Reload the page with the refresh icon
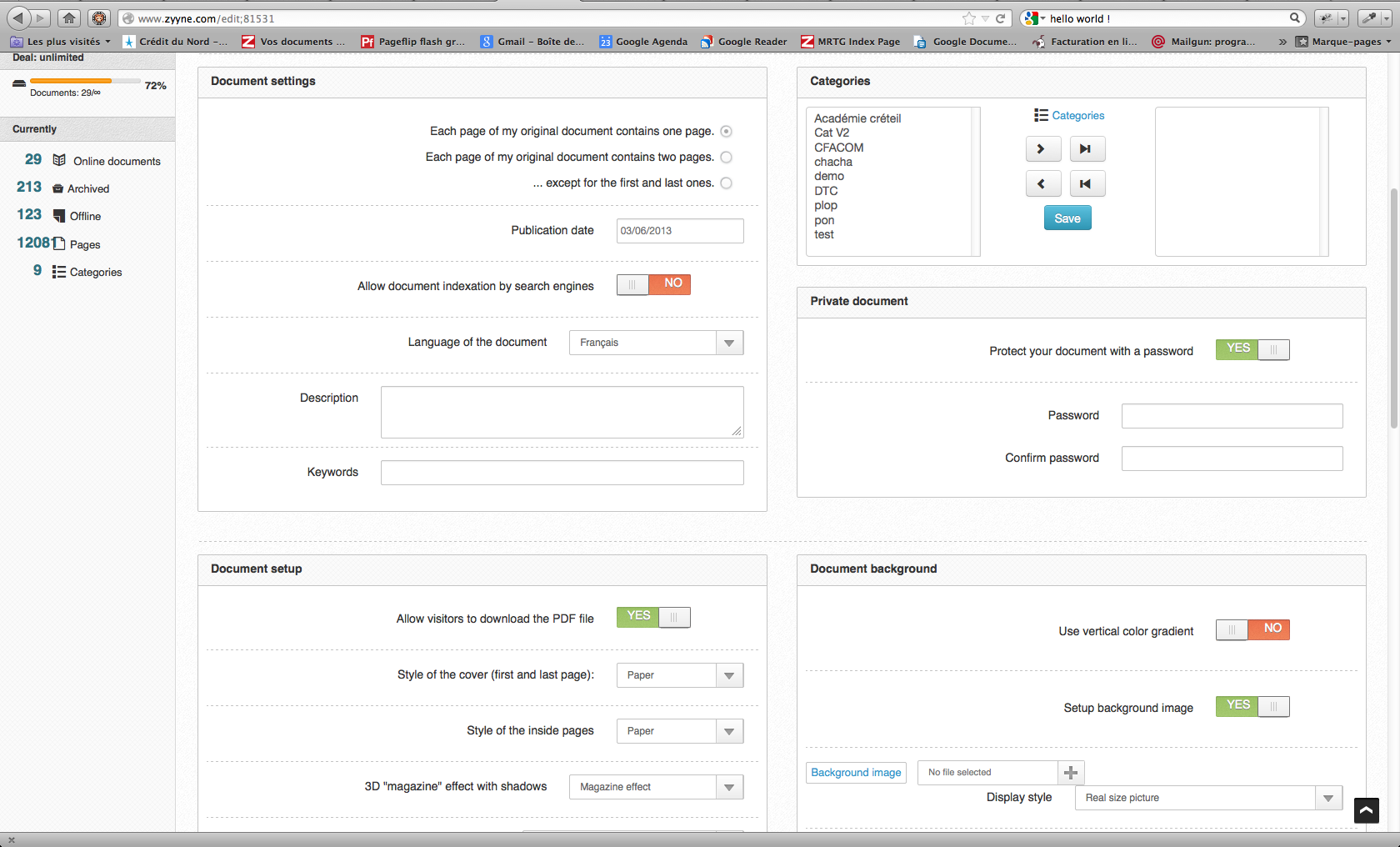This screenshot has height=847, width=1400. [1001, 18]
